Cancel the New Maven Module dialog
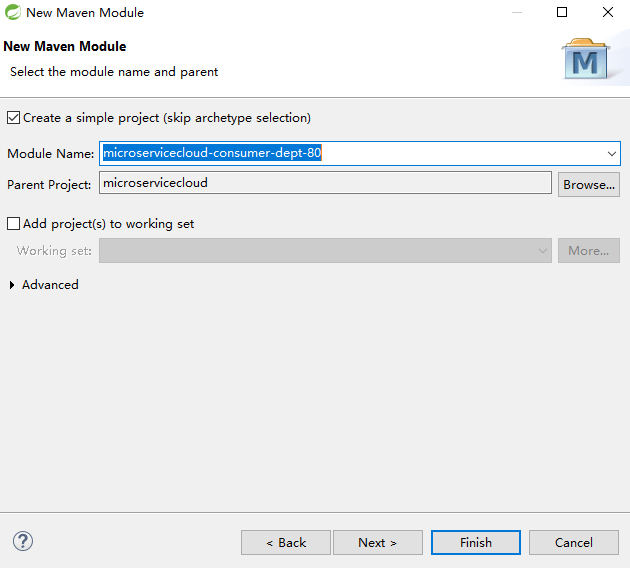This screenshot has width=630, height=568. (x=574, y=543)
